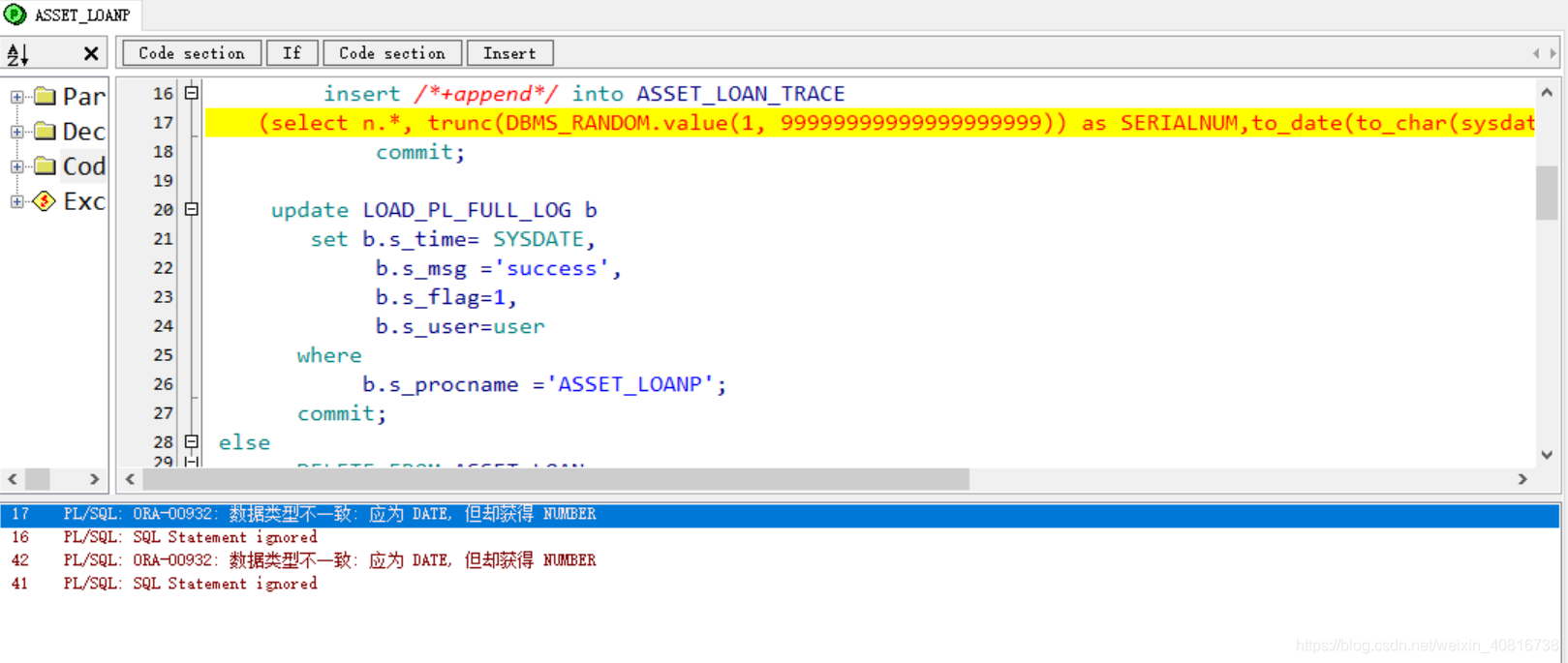Click editor horizontal scrollbar thumb
Viewport: 1568px width, 663px height.
[556, 479]
